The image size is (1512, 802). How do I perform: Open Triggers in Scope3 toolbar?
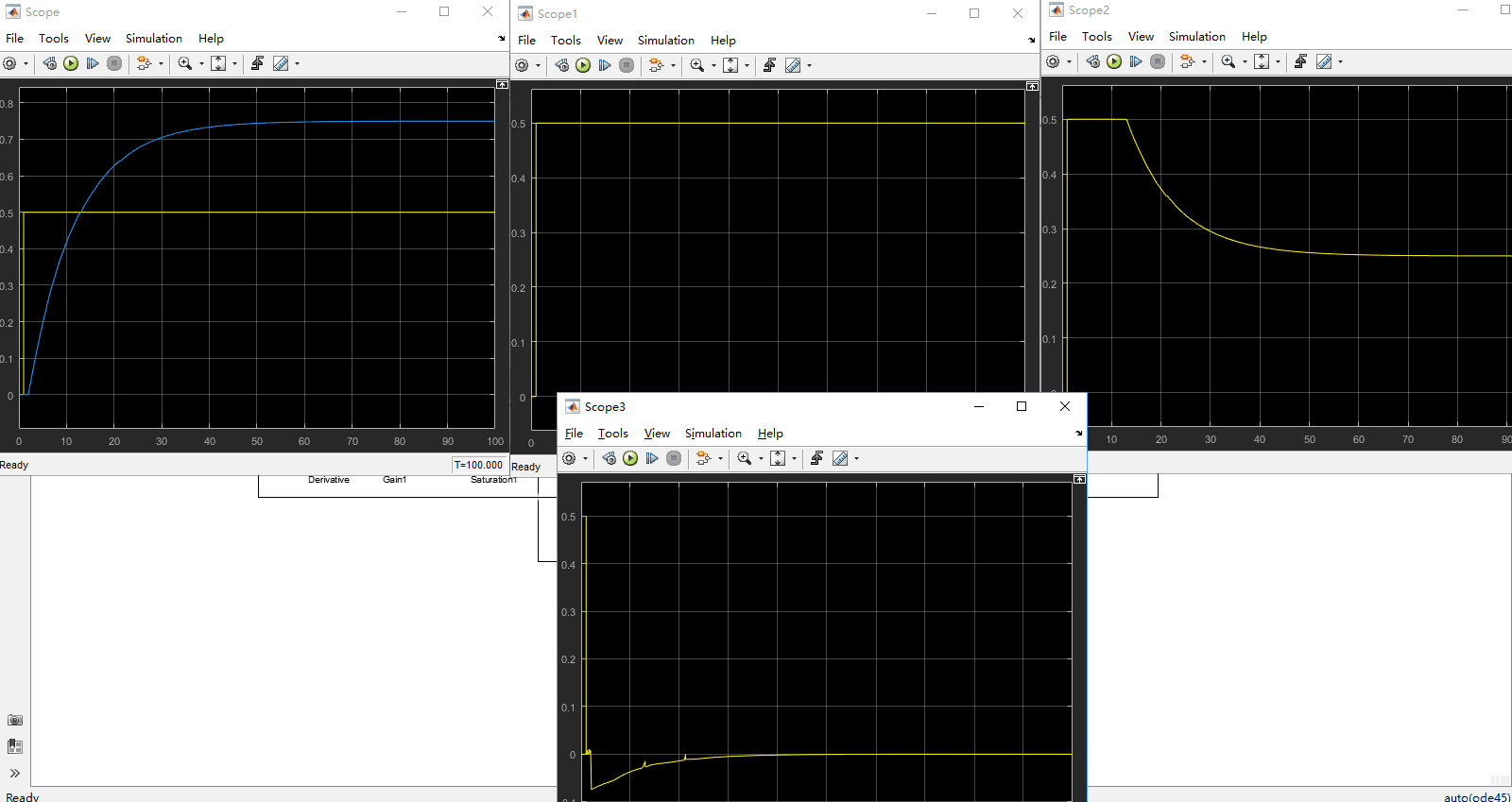point(816,458)
